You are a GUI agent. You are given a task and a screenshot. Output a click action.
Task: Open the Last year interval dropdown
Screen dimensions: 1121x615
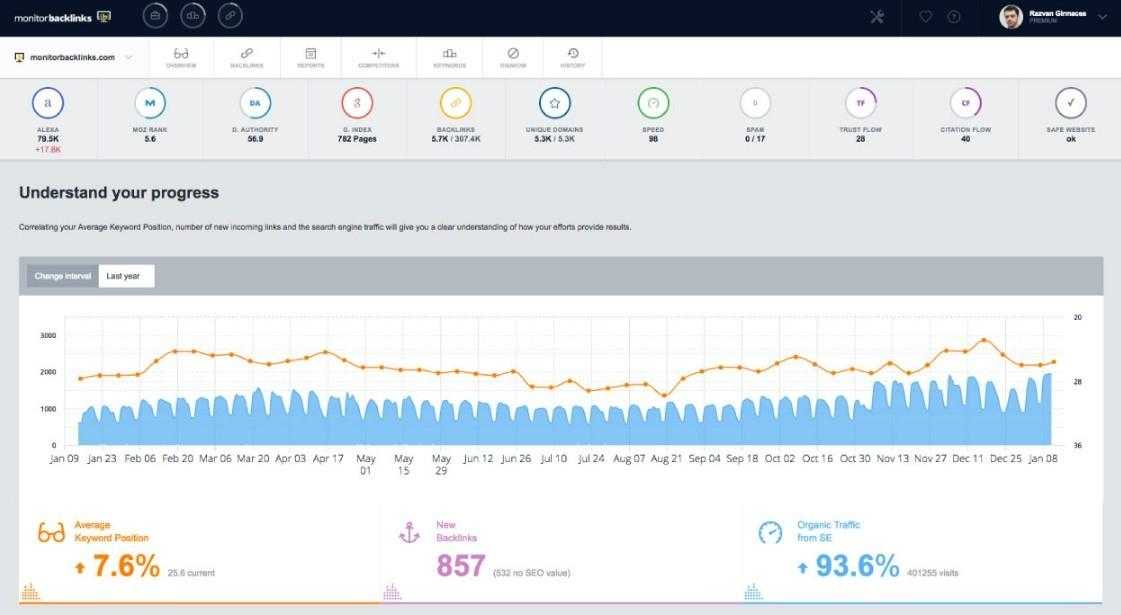click(126, 276)
